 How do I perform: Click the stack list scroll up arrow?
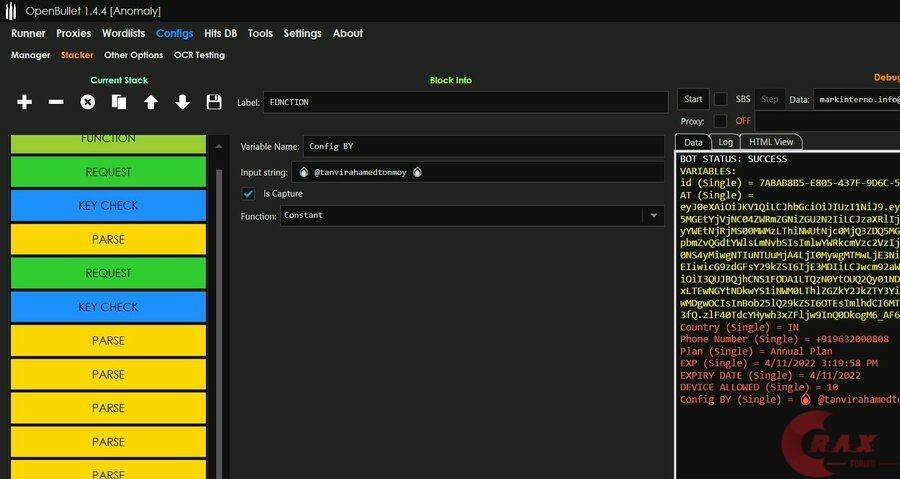218,147
